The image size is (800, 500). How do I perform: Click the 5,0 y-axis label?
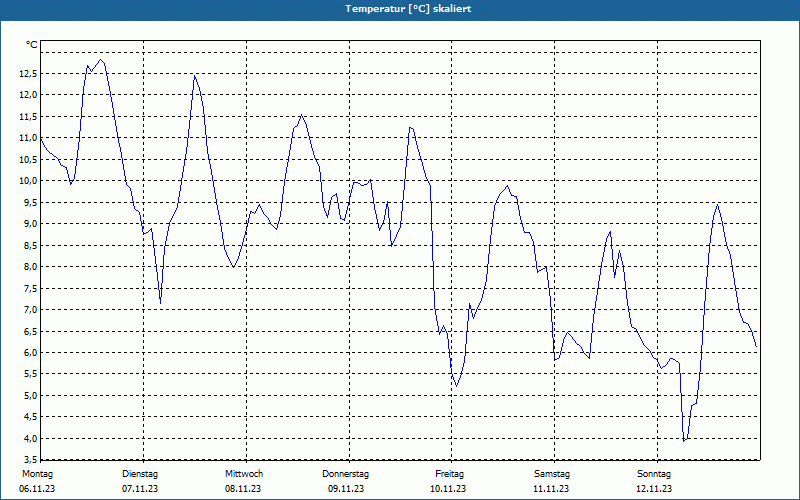click(30, 395)
